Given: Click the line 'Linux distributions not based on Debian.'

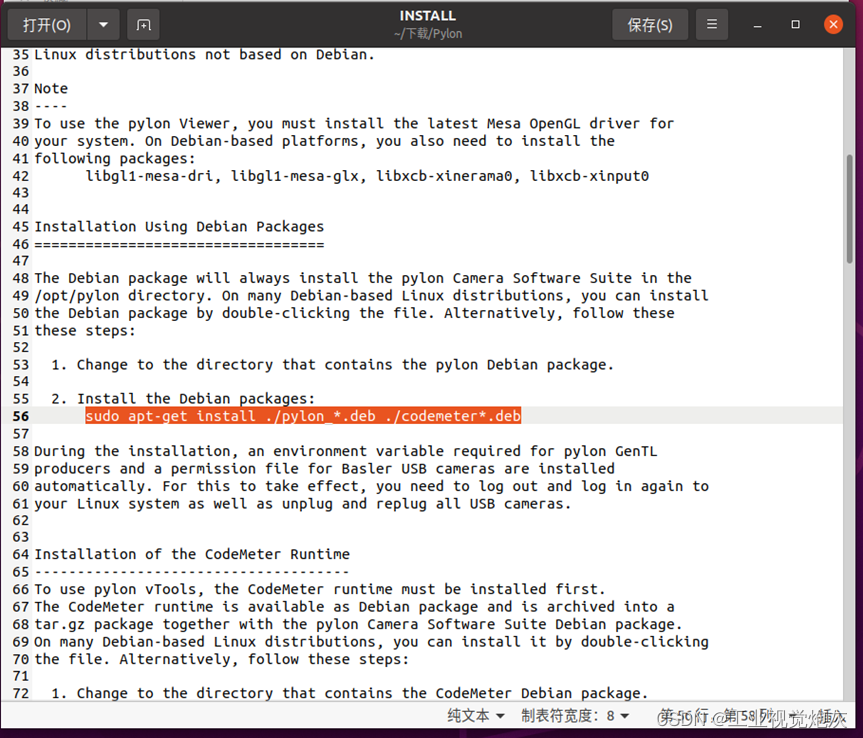Looking at the screenshot, I should pos(205,54).
